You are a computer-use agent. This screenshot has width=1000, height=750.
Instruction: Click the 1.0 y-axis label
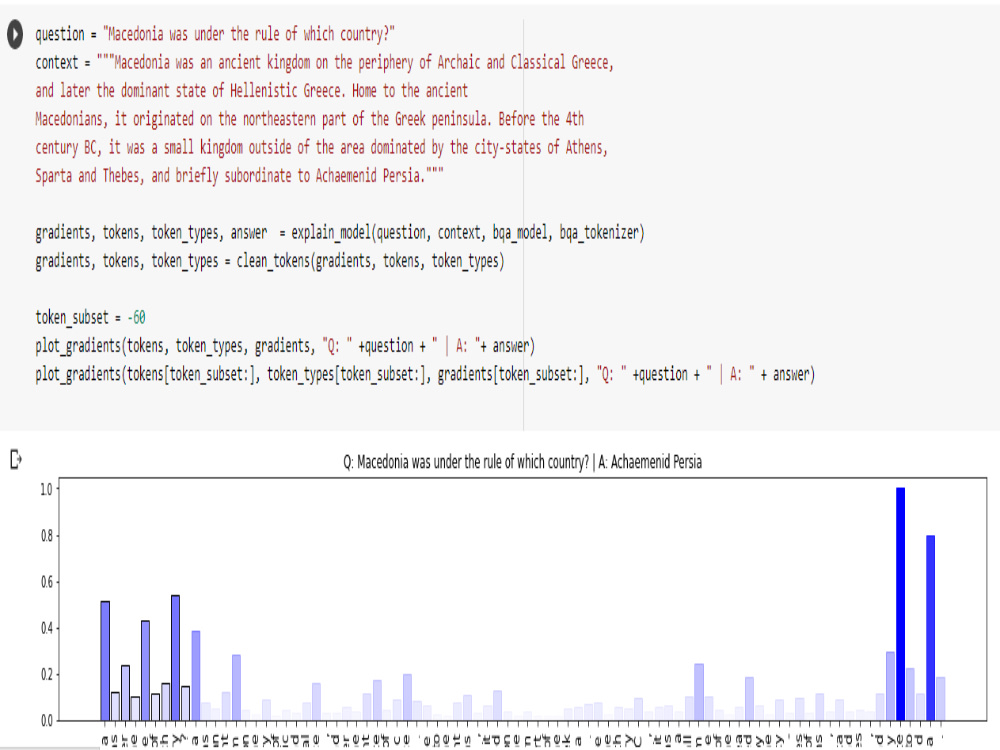click(47, 489)
